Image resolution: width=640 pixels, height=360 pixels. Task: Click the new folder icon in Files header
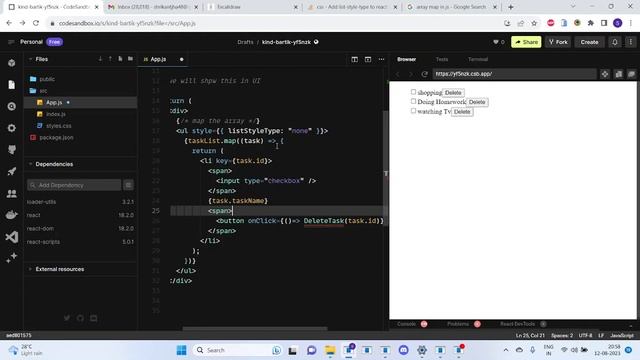[130, 59]
